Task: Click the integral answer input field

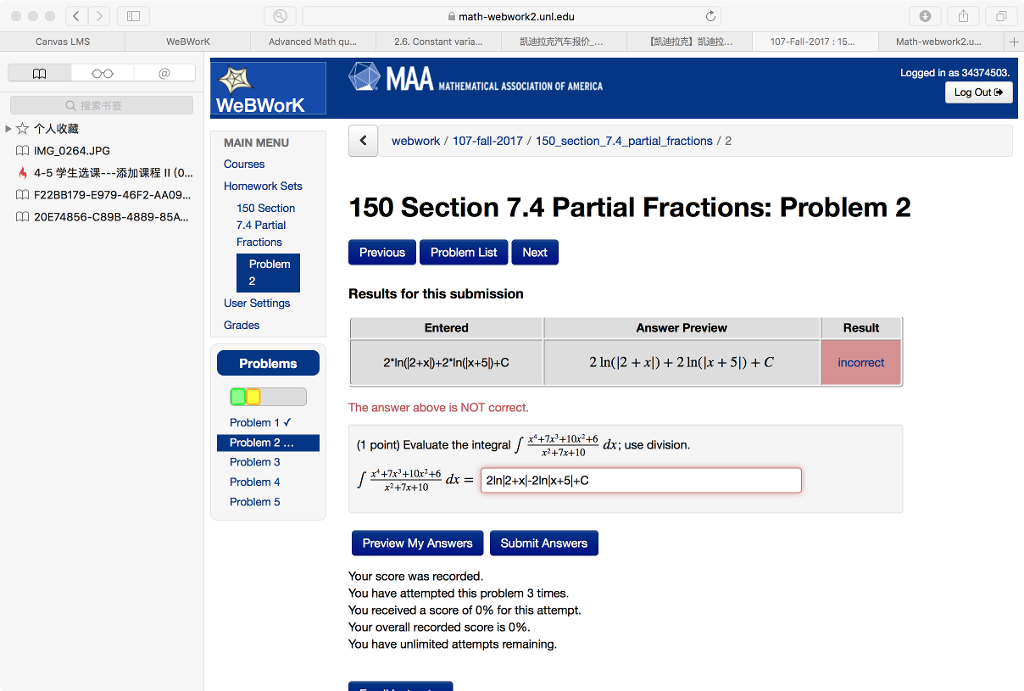Action: (x=641, y=481)
